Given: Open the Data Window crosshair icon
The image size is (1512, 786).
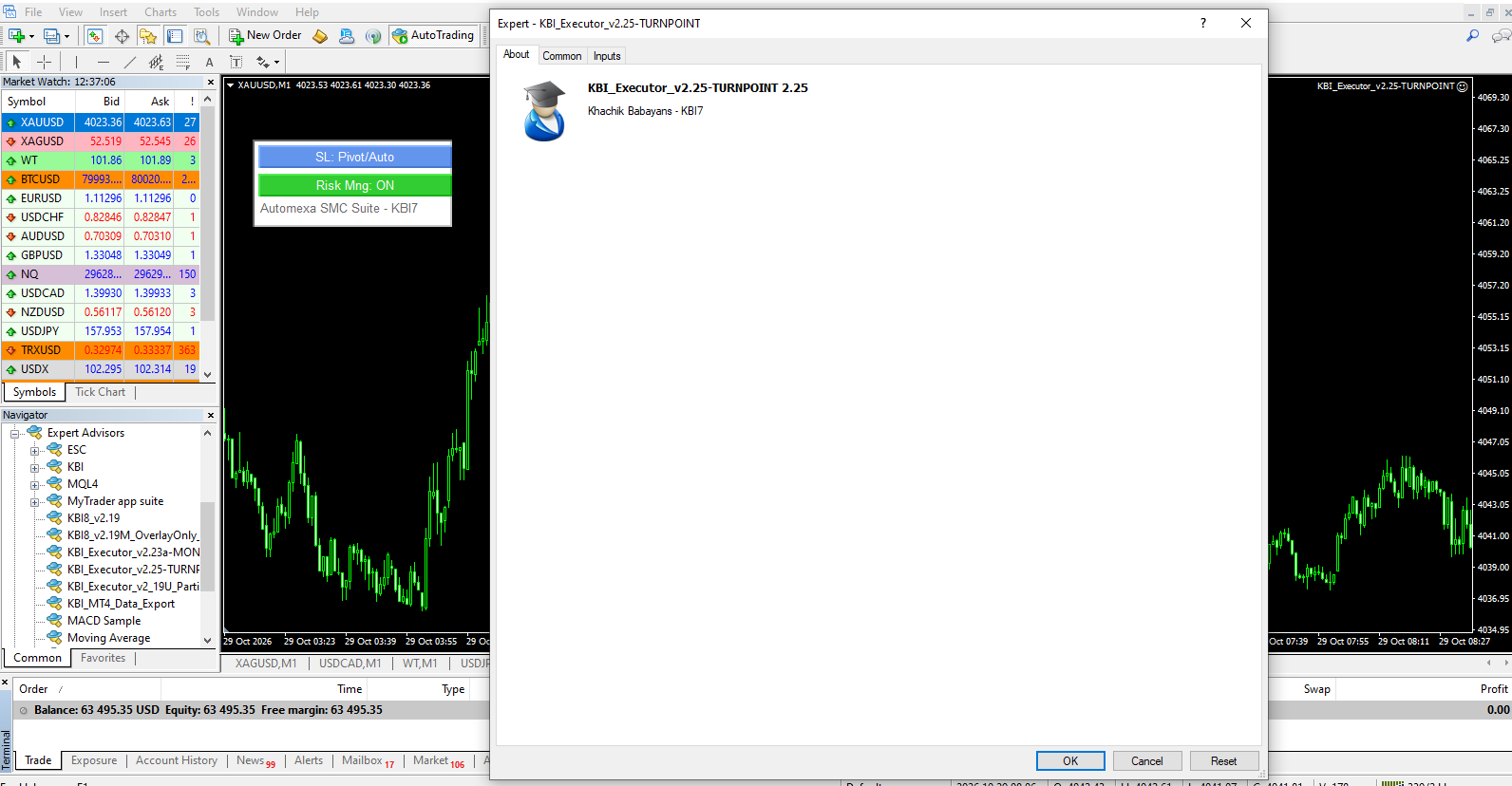Looking at the screenshot, I should 122,36.
